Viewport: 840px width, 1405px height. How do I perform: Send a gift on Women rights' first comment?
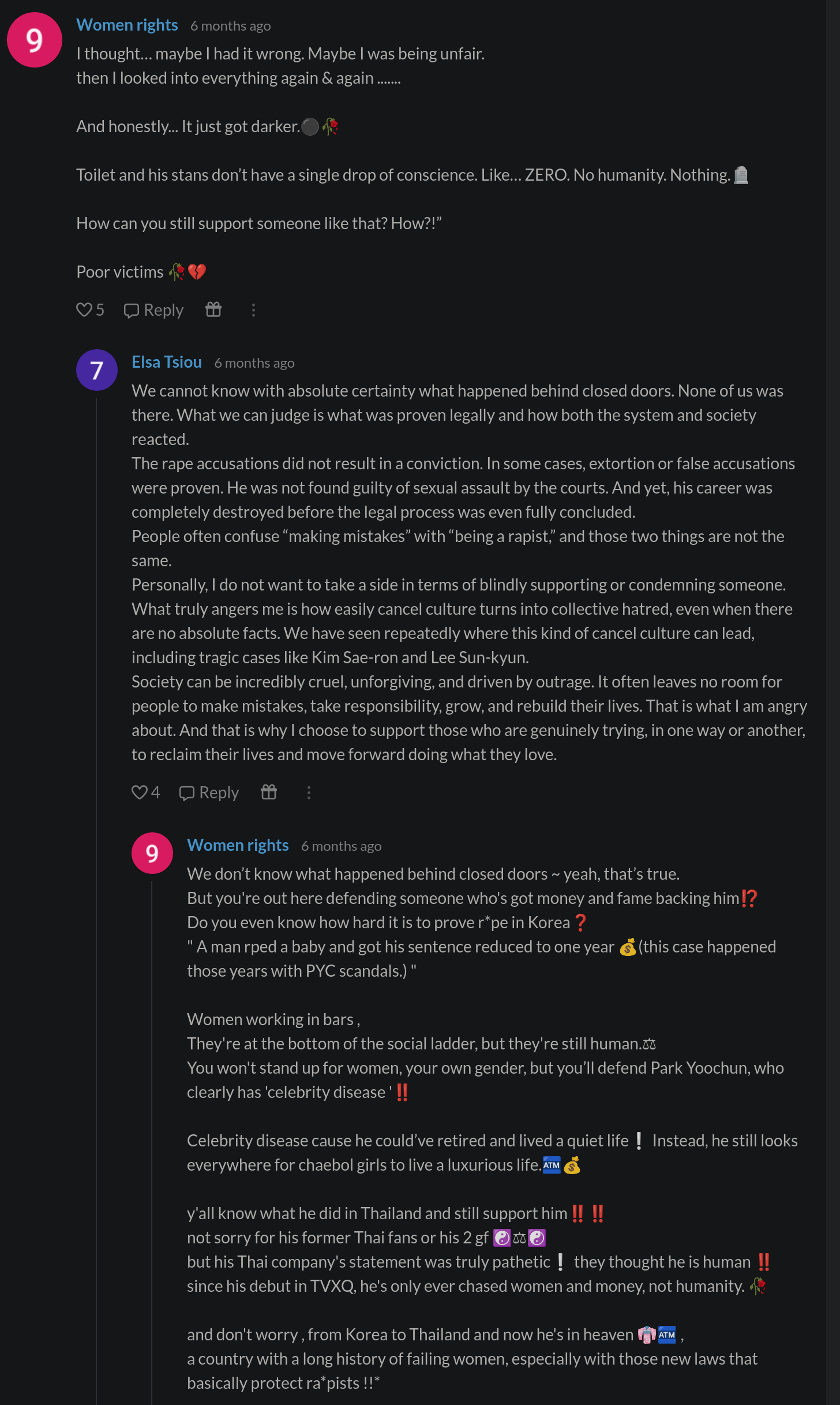pos(213,310)
